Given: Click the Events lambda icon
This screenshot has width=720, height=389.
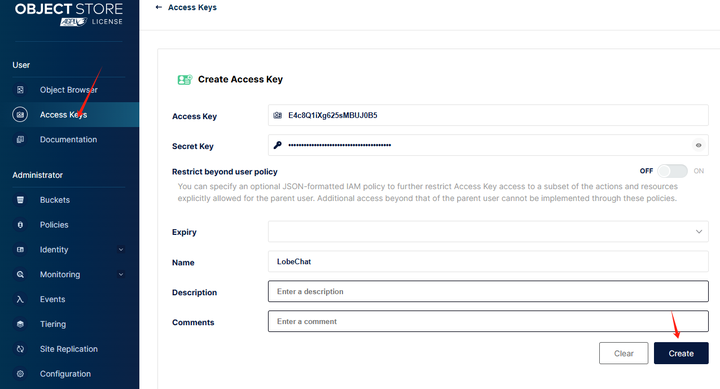Looking at the screenshot, I should coord(20,299).
